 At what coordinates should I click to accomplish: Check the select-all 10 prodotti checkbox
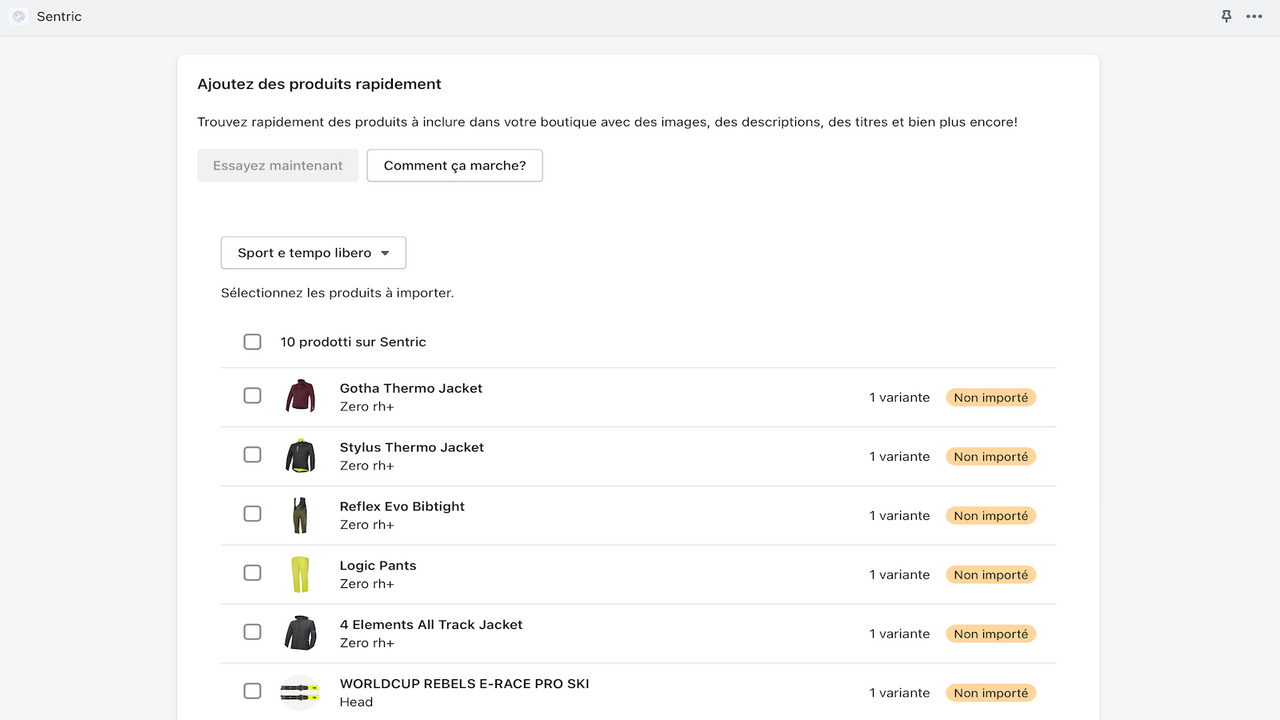252,342
